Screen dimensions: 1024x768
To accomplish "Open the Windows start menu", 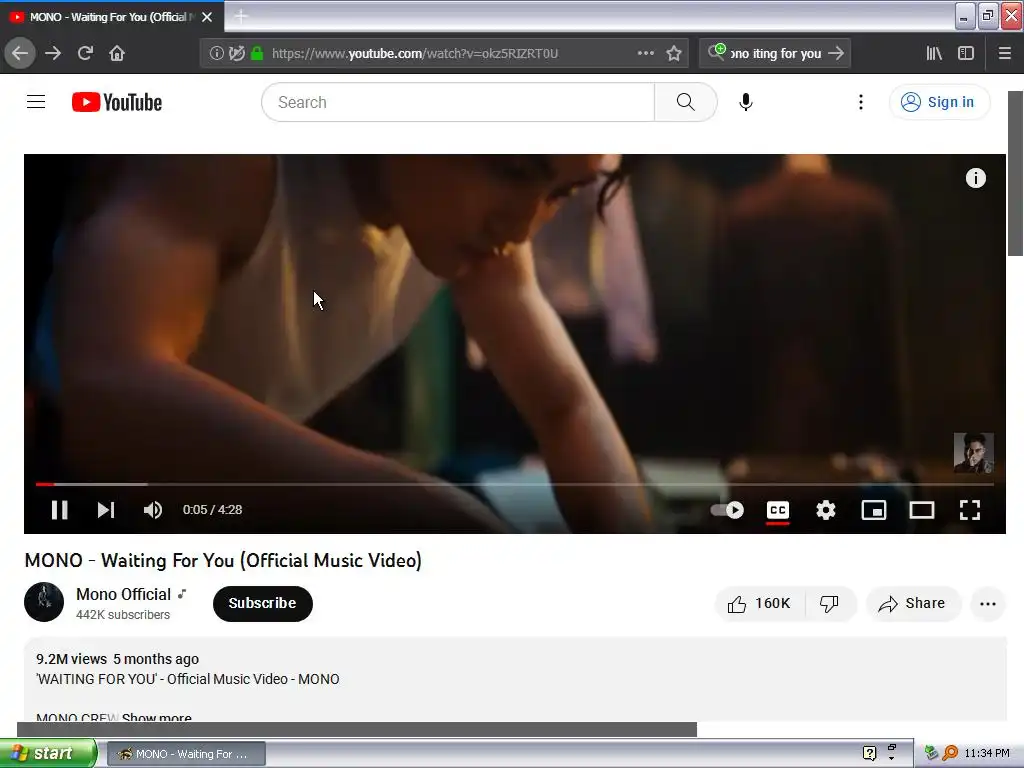I will 48,753.
